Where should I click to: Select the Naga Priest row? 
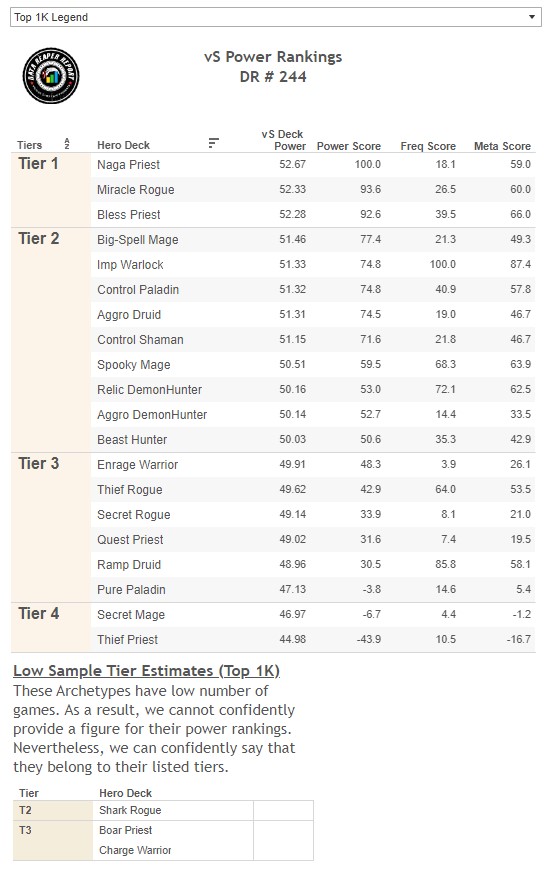click(x=313, y=164)
